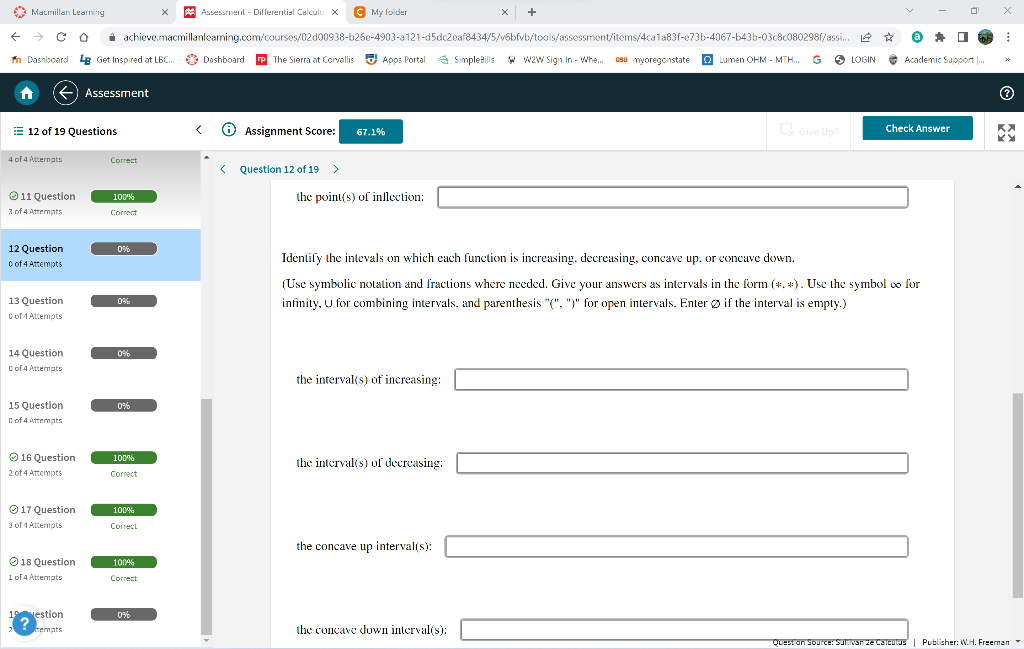1024x649 pixels.
Task: Click the questions list icon
Action: [18, 131]
